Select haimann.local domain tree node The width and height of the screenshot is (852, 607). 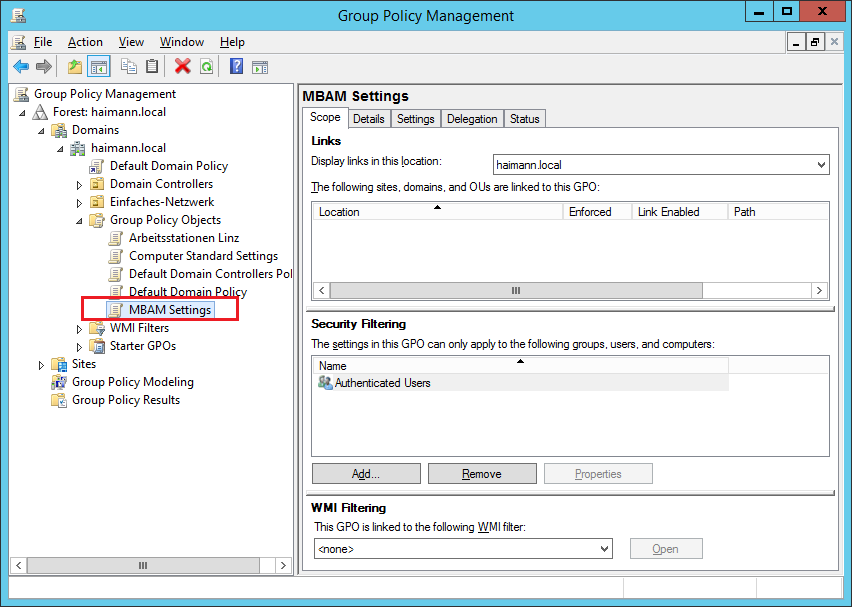point(128,148)
